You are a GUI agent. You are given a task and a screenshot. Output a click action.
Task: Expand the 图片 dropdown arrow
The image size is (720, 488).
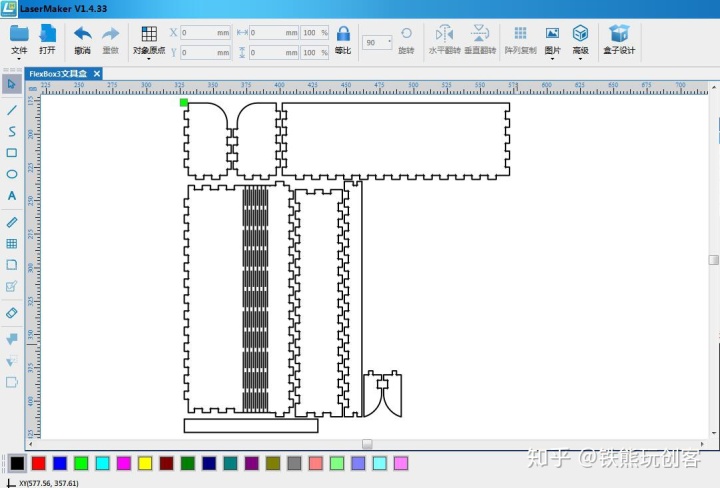(552, 59)
